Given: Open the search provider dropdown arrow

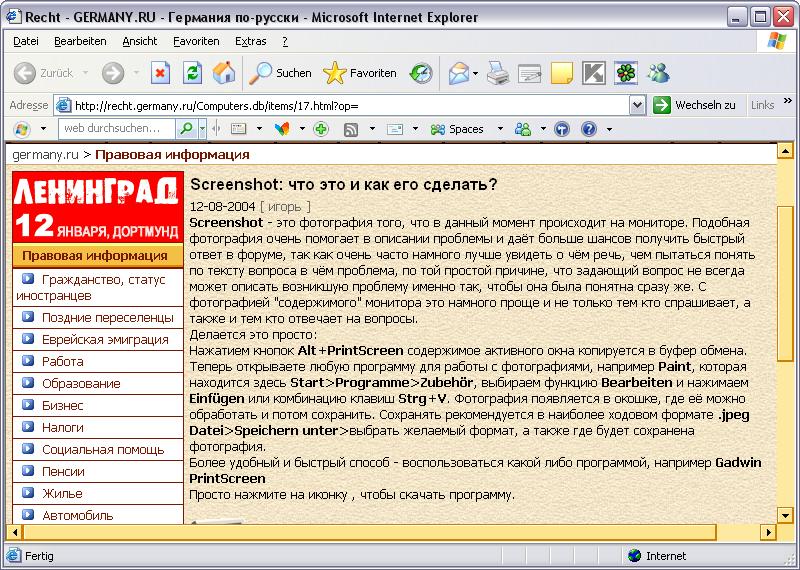Looking at the screenshot, I should coord(203,129).
